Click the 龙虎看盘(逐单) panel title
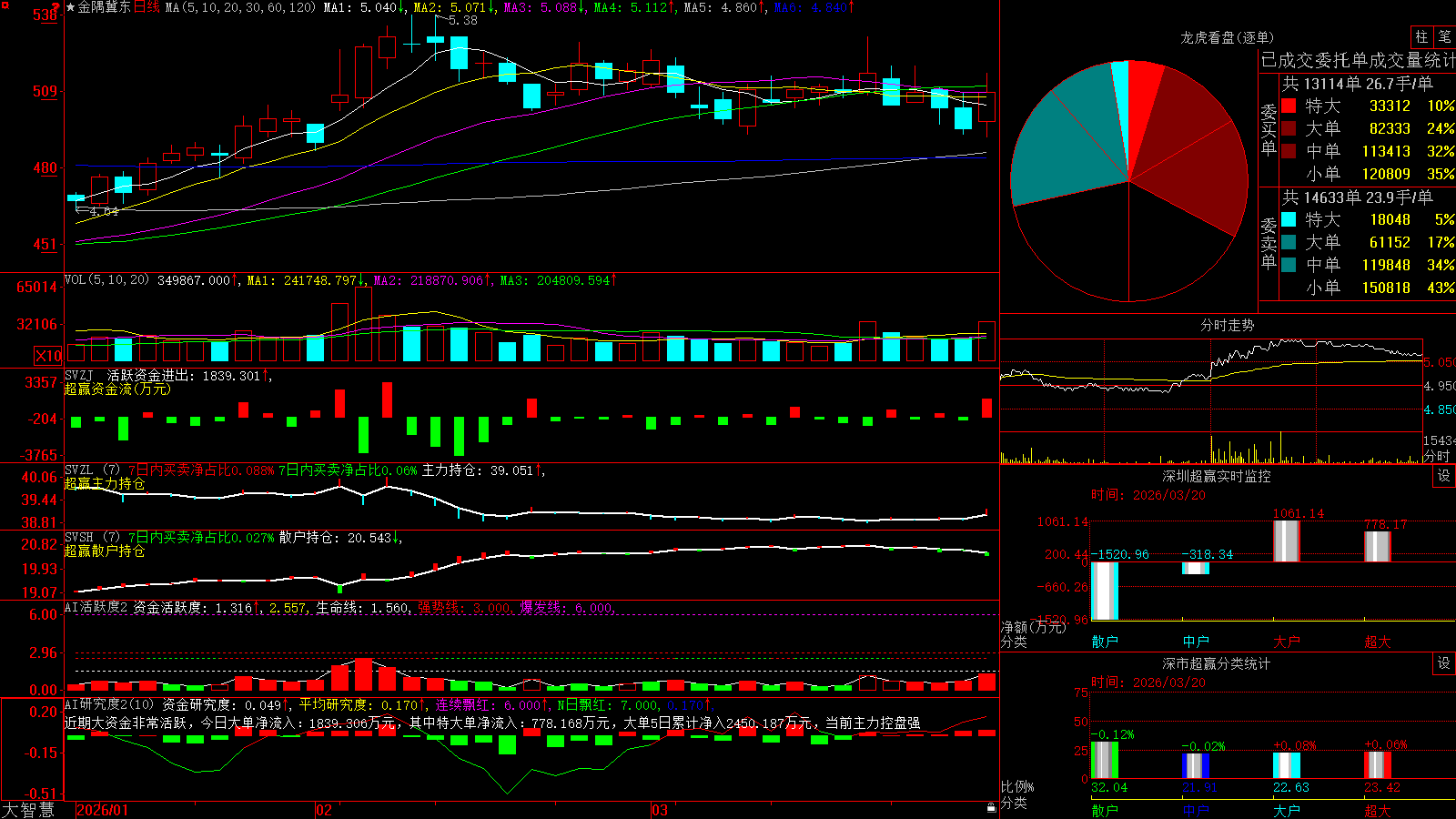This screenshot has width=1456, height=819. click(1228, 37)
